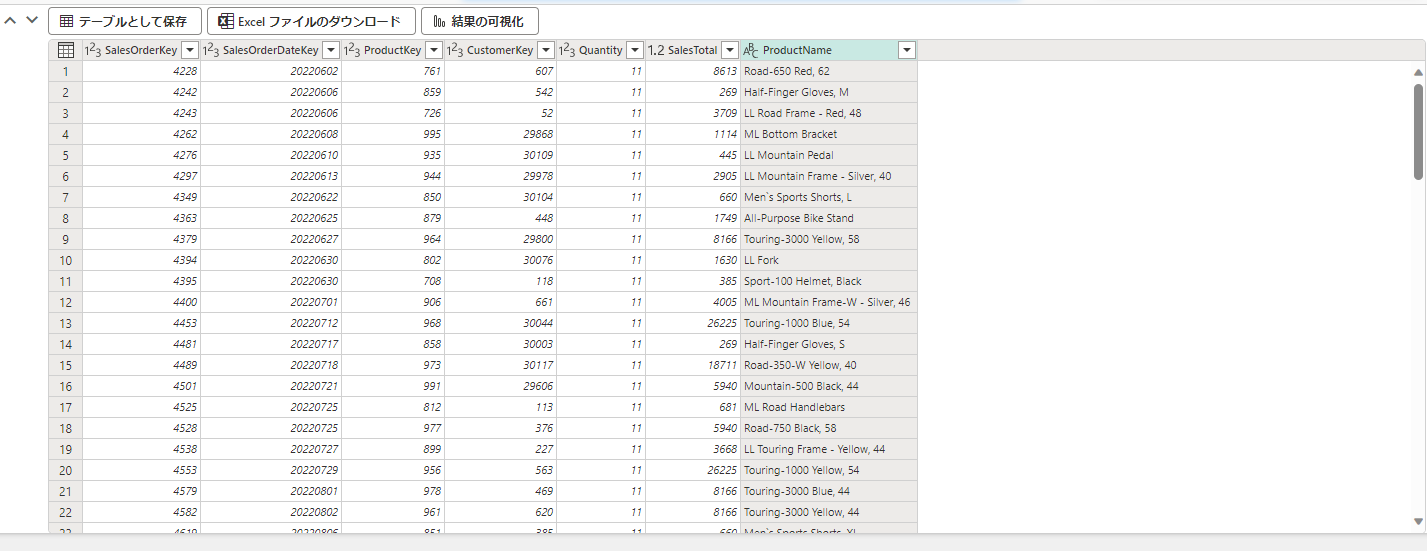Select the Quantity column header
This screenshot has width=1427, height=551.
point(600,50)
